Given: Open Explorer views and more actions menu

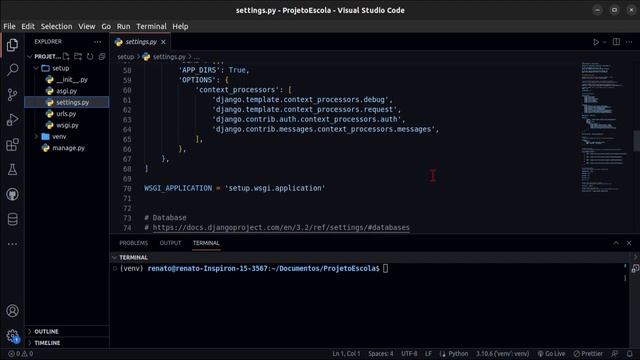Looking at the screenshot, I should click(97, 42).
